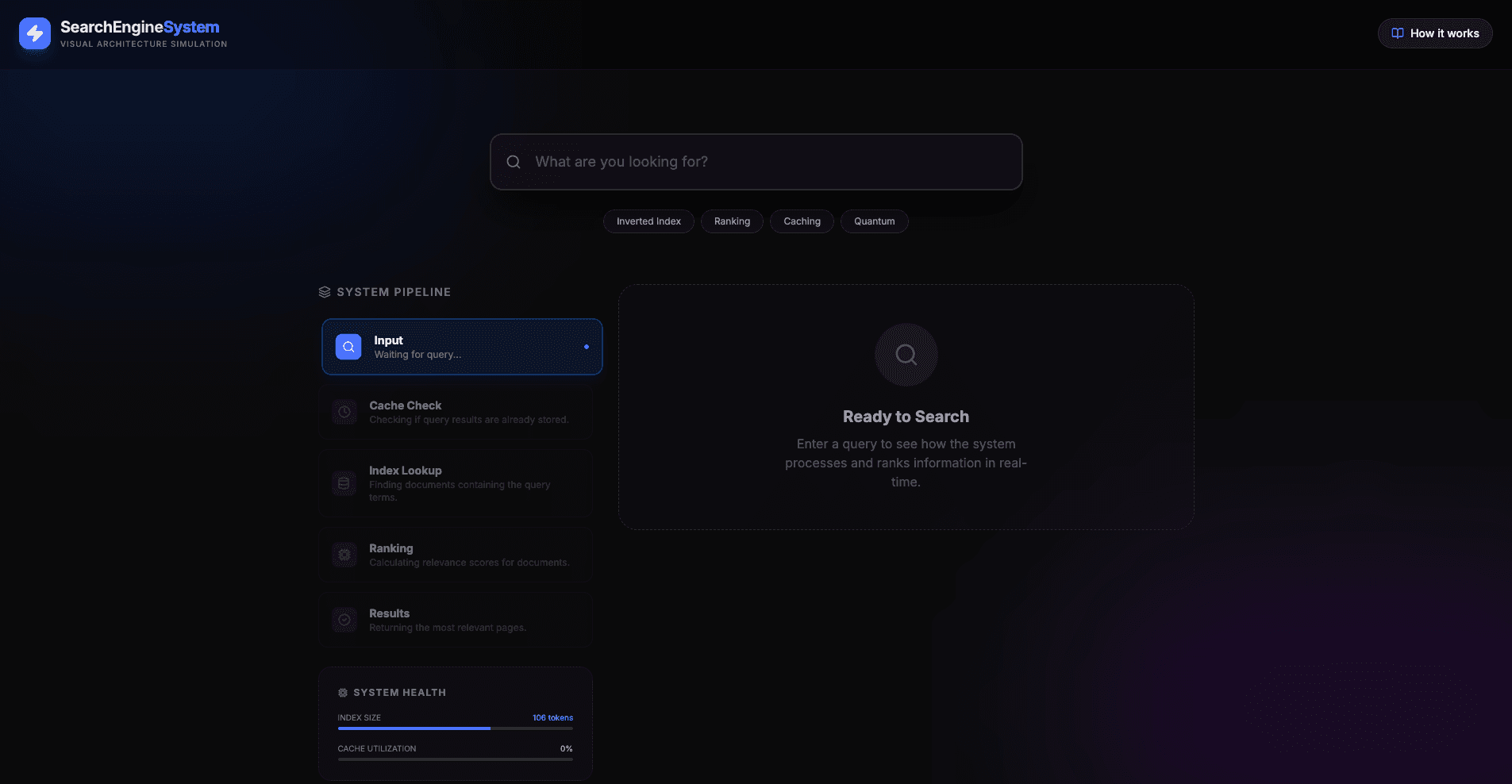Click the 'Cache Check' stage title

pos(405,405)
